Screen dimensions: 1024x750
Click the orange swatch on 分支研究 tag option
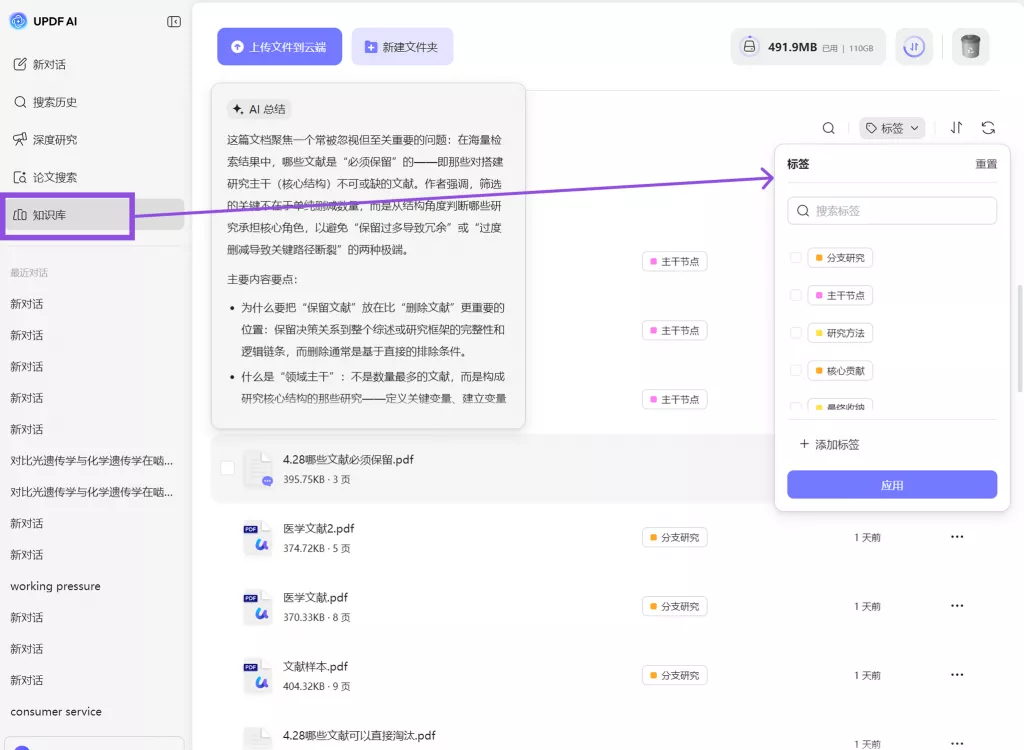pos(819,257)
